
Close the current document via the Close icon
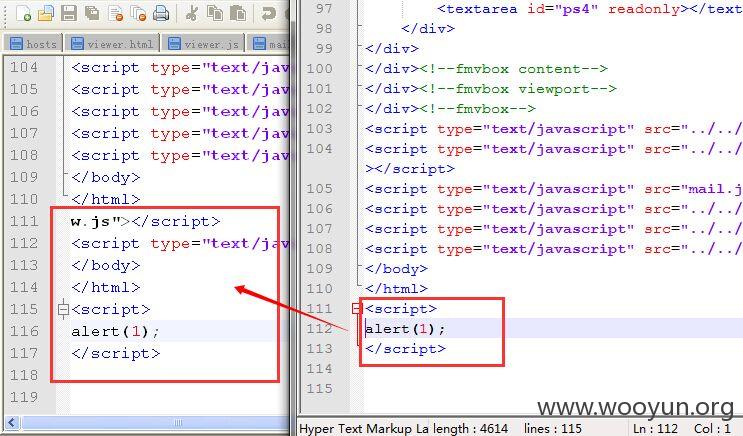tap(115, 13)
